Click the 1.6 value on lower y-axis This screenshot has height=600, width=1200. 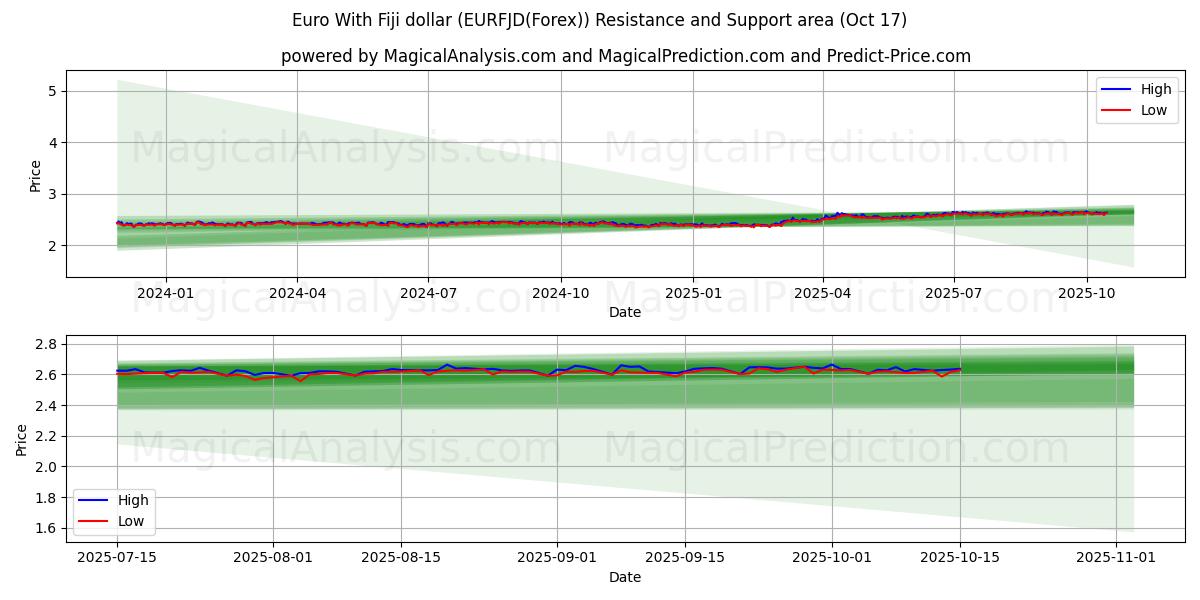44,528
